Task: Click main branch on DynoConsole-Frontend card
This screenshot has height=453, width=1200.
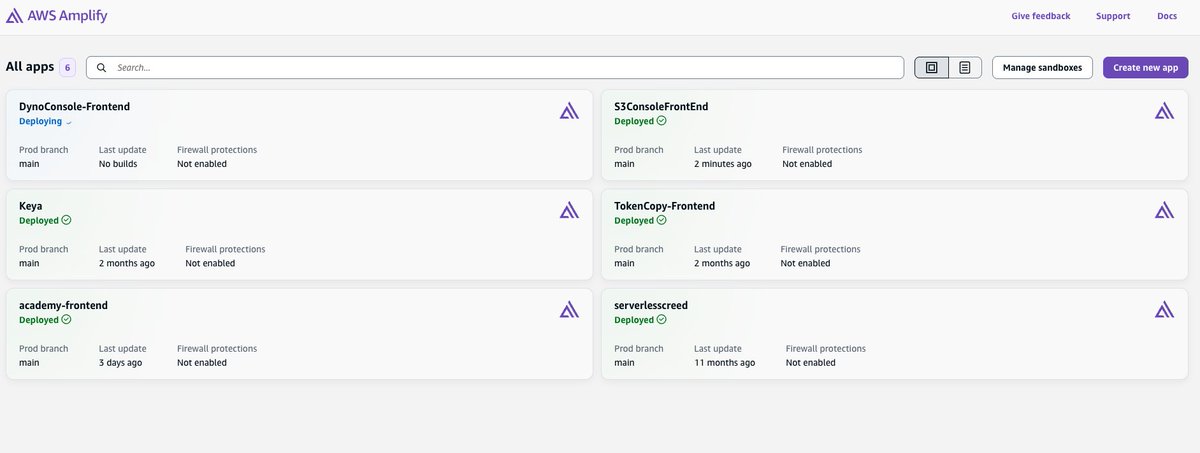Action: coord(29,164)
